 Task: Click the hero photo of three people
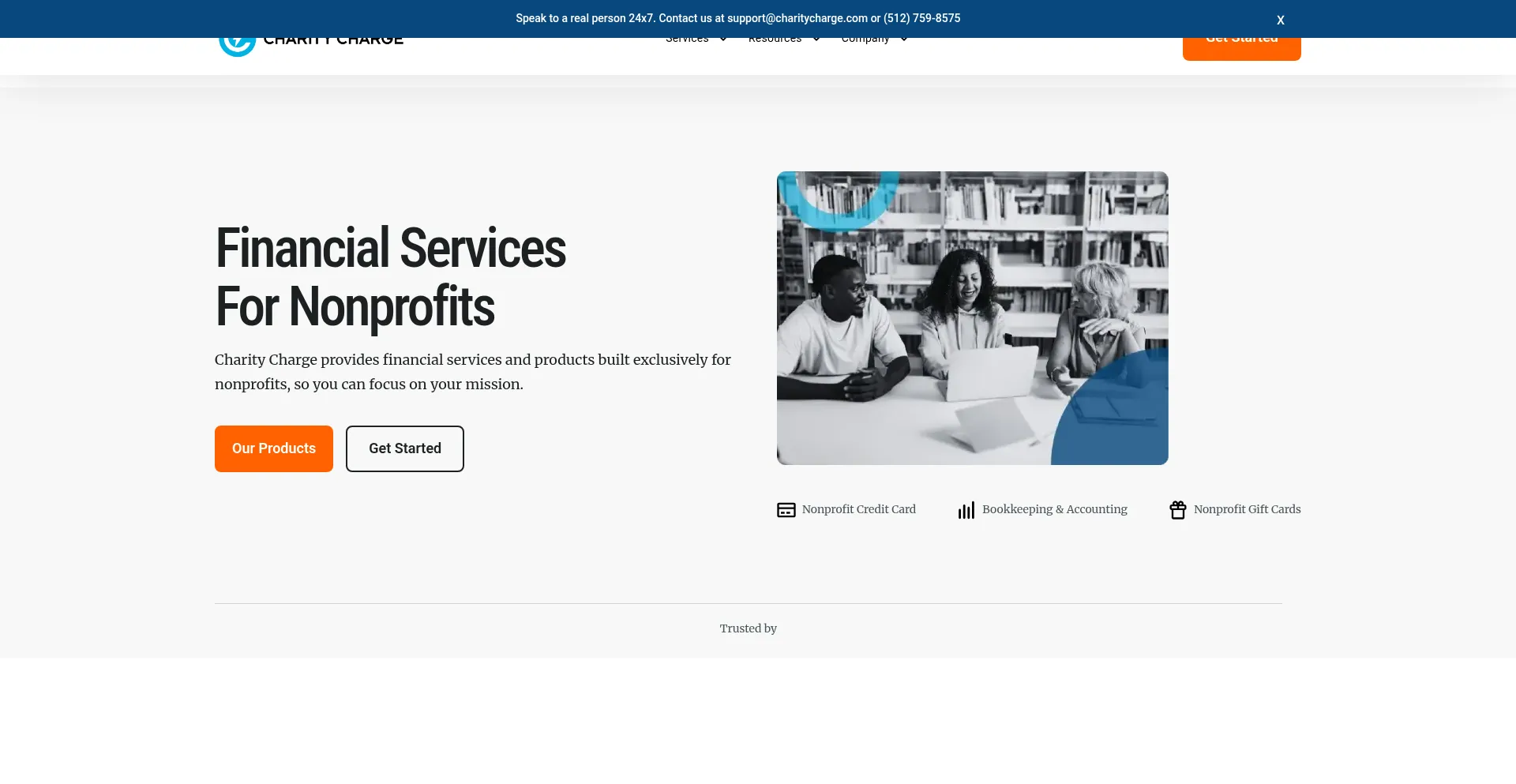coord(972,317)
